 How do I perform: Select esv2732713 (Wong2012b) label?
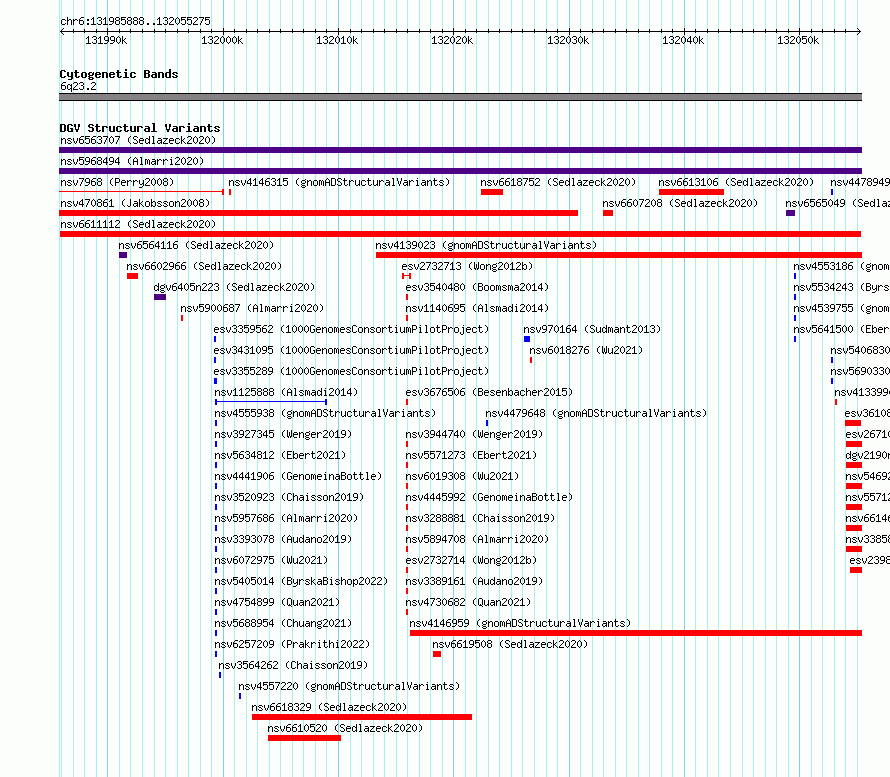[467, 266]
